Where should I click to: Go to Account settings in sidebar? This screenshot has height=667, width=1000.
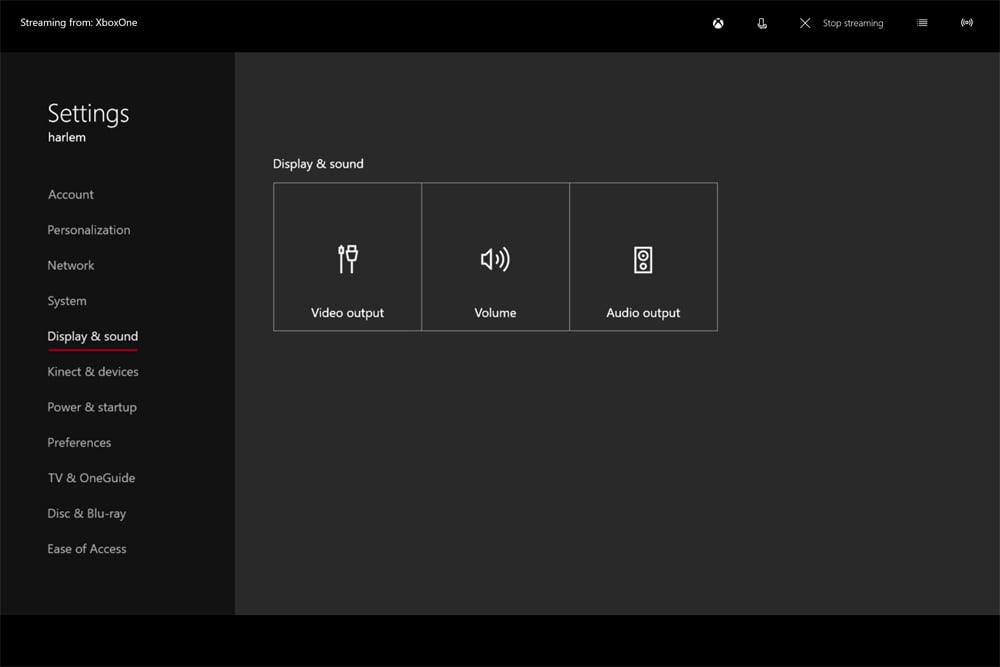(71, 195)
